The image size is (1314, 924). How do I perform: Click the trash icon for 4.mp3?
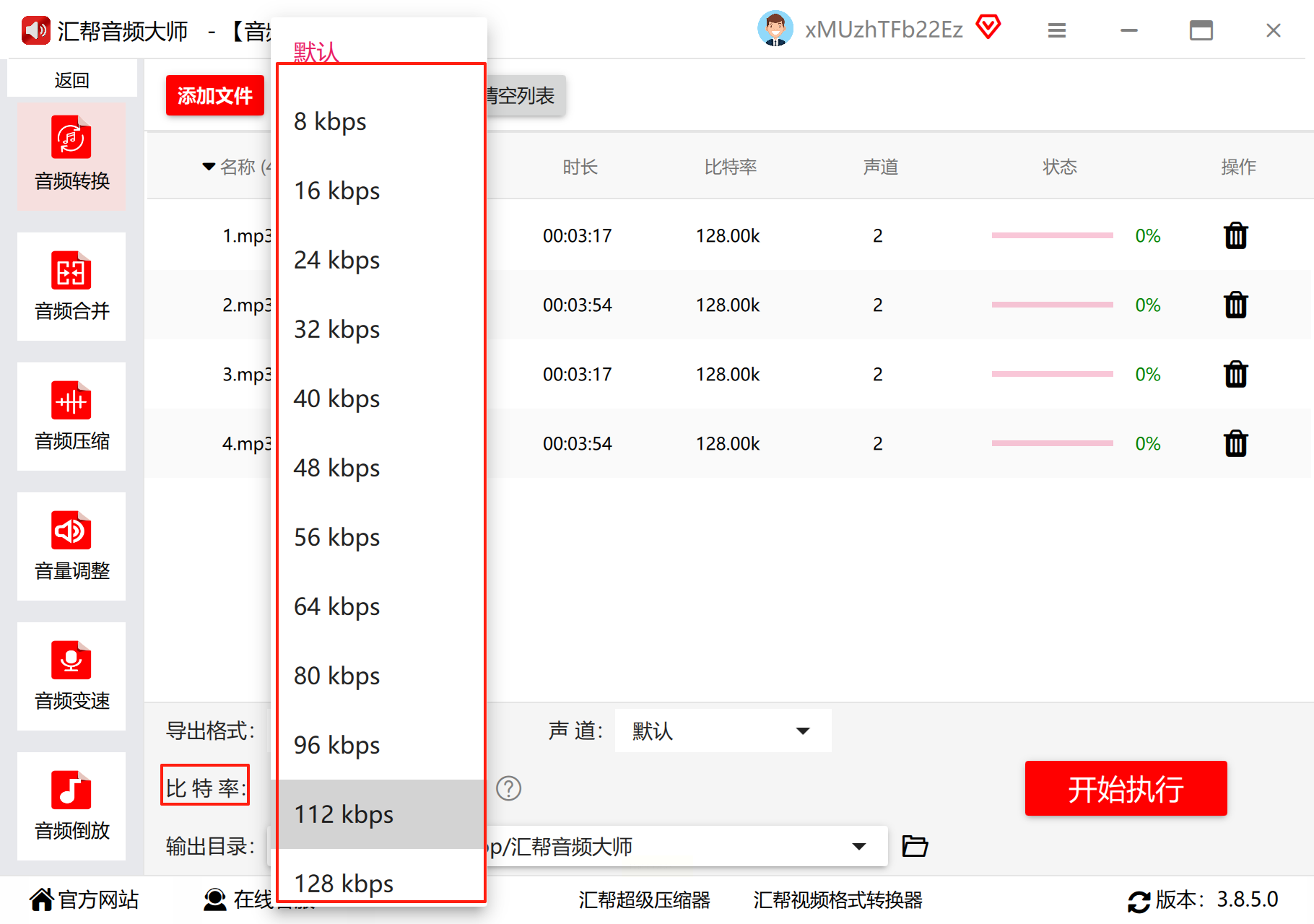click(1235, 443)
